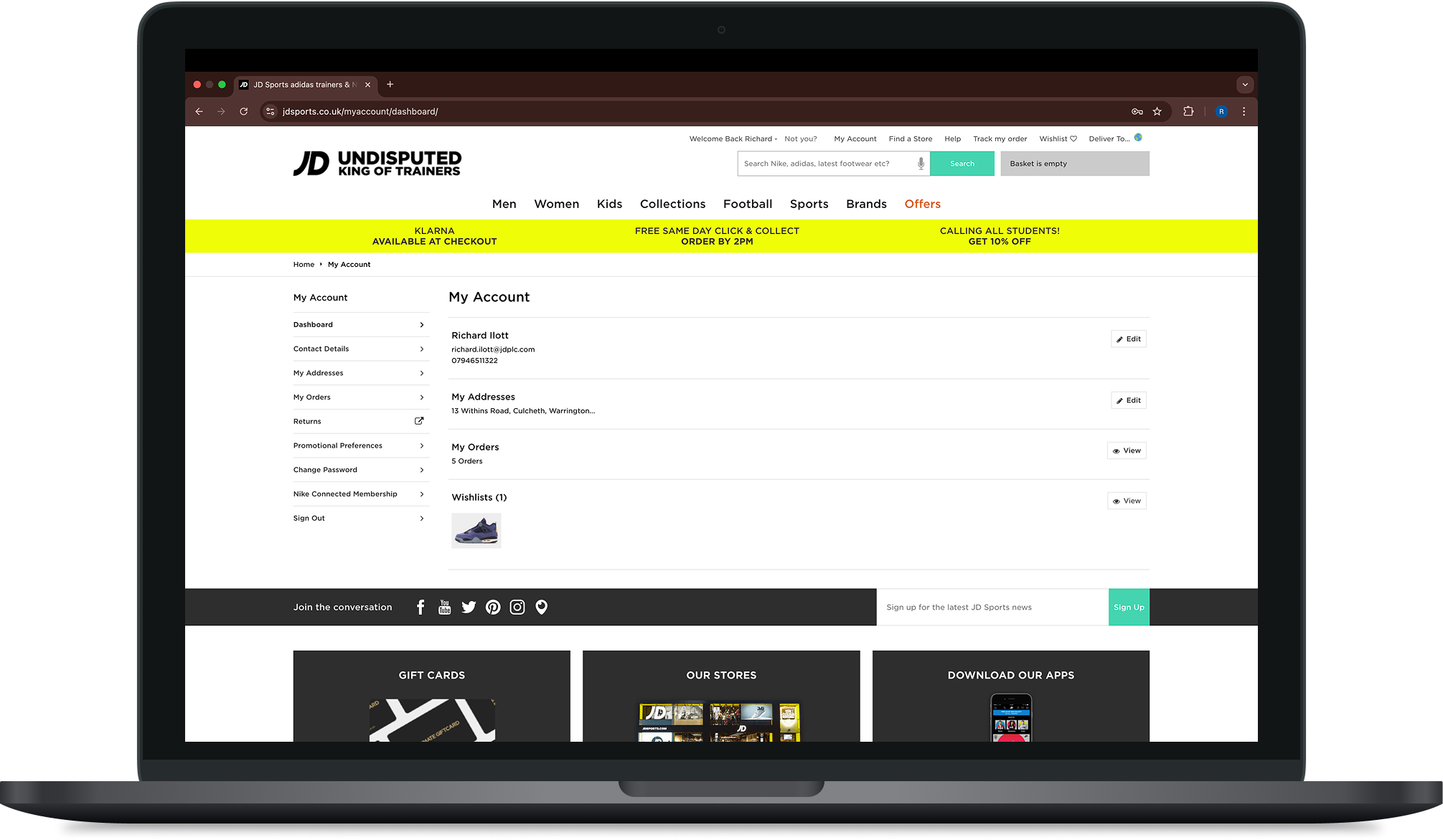The width and height of the screenshot is (1443, 840).
Task: Open the Instagram social icon
Action: (x=517, y=608)
